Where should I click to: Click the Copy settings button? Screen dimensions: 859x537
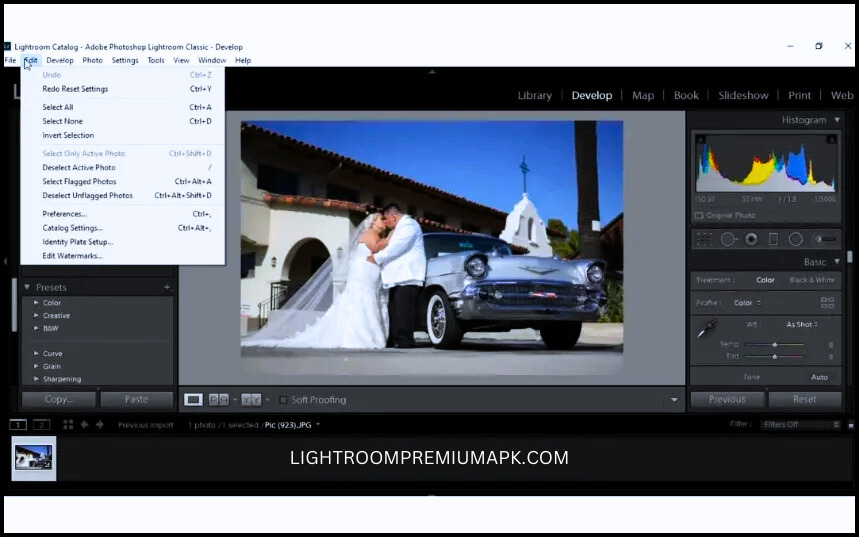[59, 399]
